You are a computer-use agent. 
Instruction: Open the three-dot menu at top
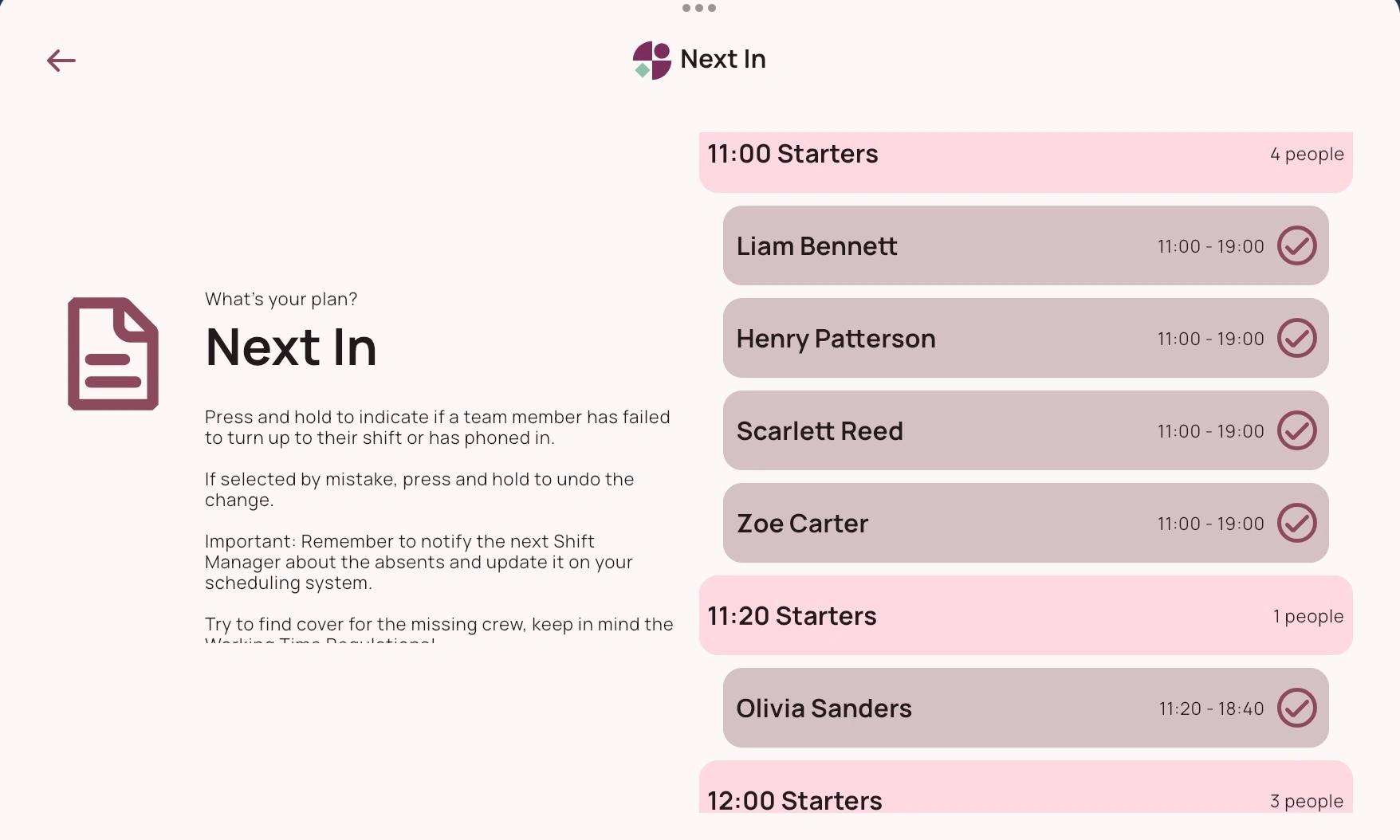point(699,8)
